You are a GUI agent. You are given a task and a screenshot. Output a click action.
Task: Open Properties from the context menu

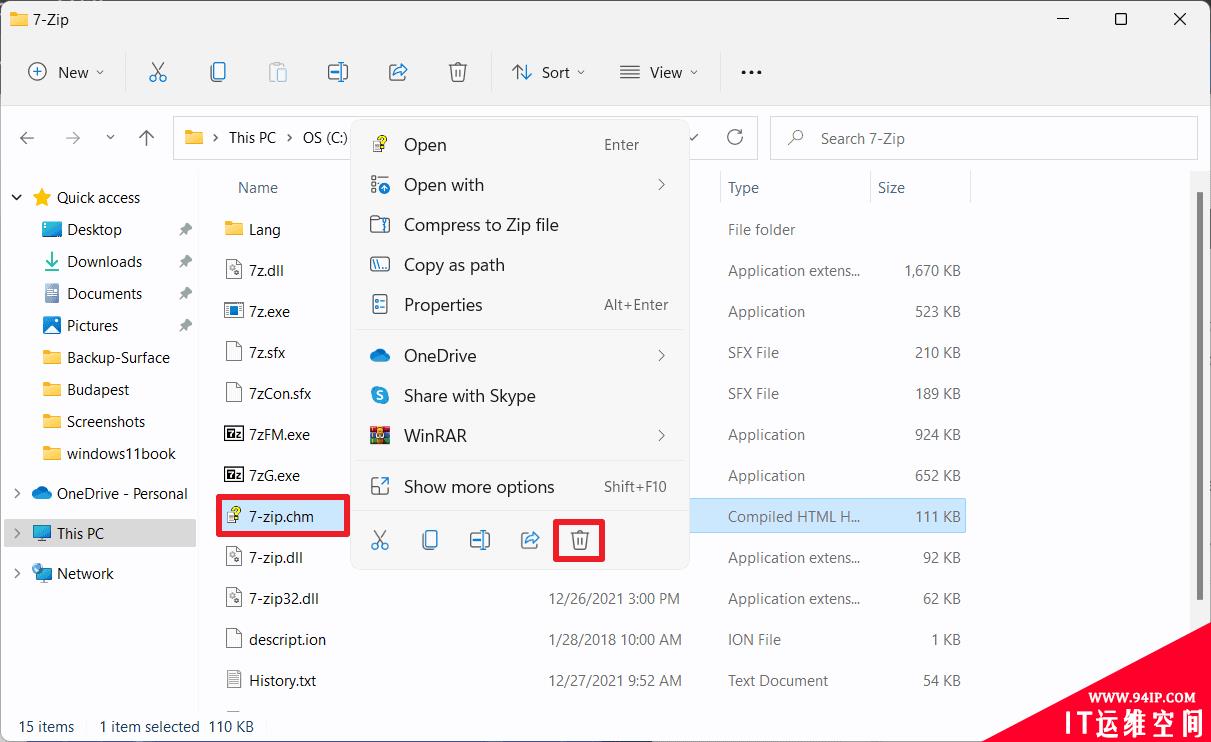tap(520, 305)
